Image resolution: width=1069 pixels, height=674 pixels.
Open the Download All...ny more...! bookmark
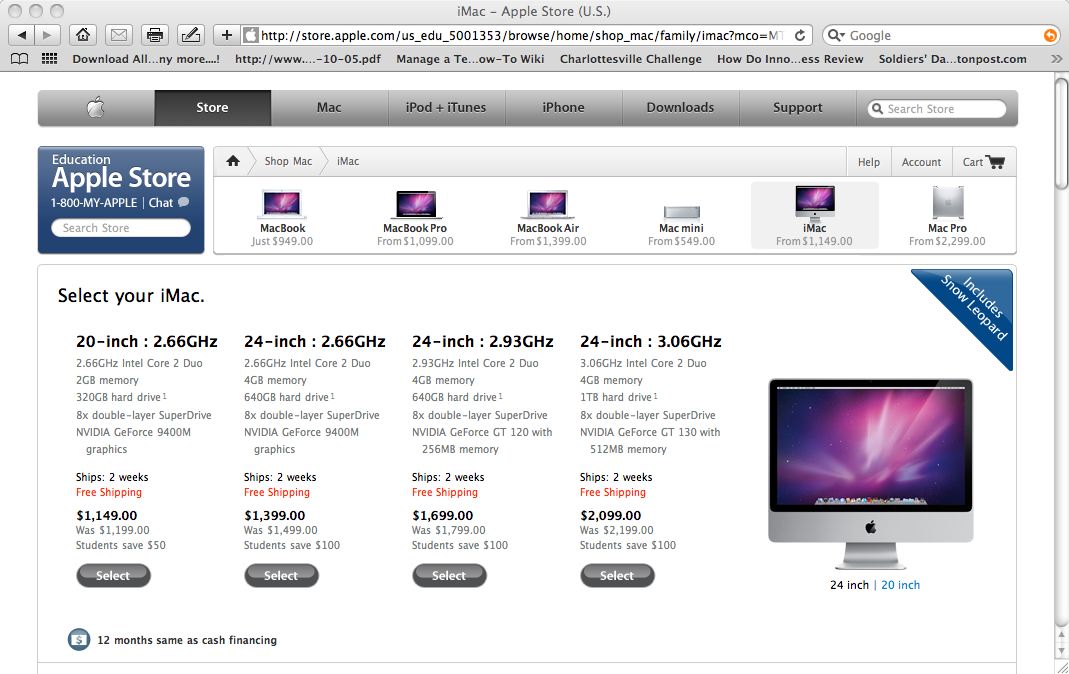(x=146, y=59)
